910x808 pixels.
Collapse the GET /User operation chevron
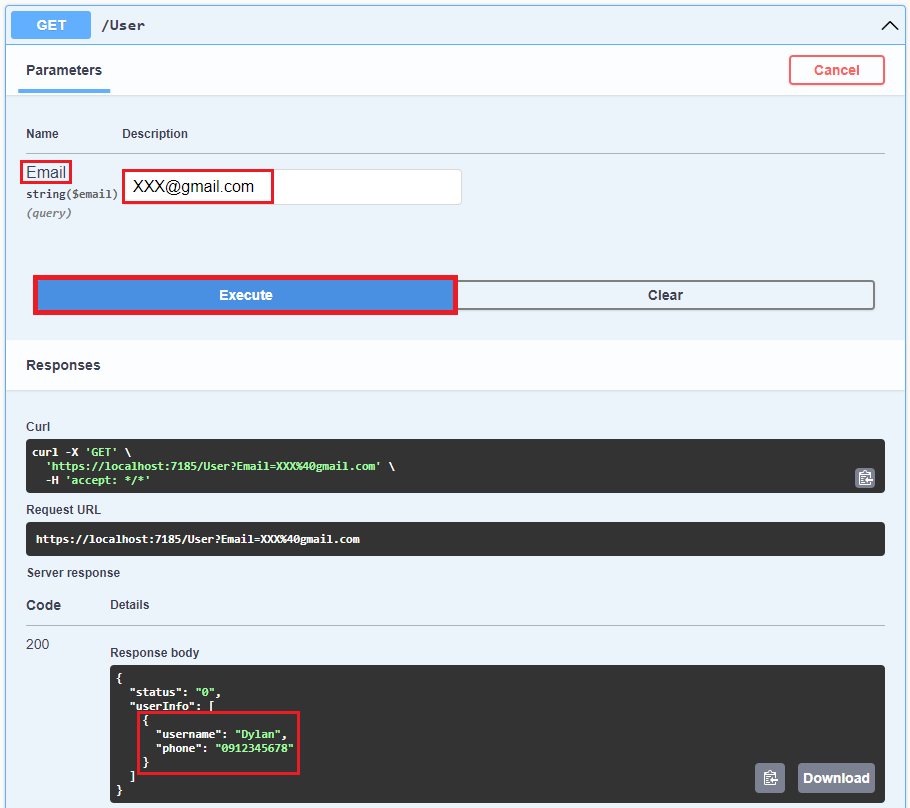[x=889, y=26]
